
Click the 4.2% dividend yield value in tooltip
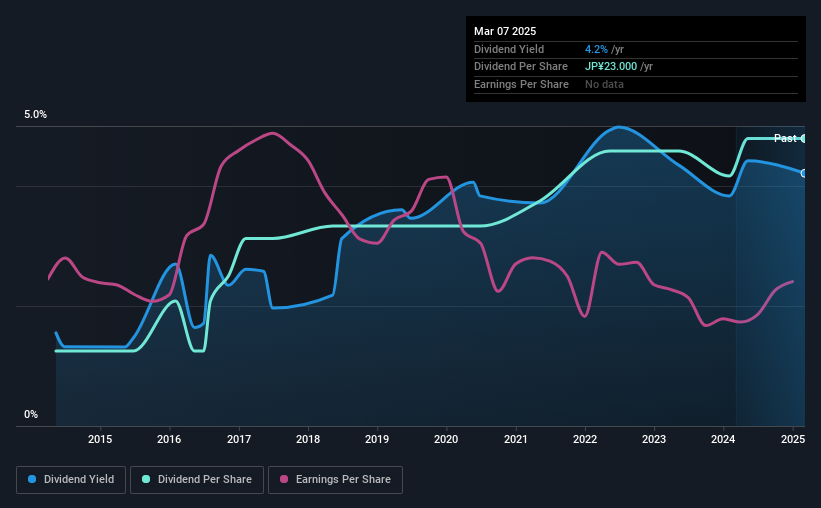coord(596,49)
